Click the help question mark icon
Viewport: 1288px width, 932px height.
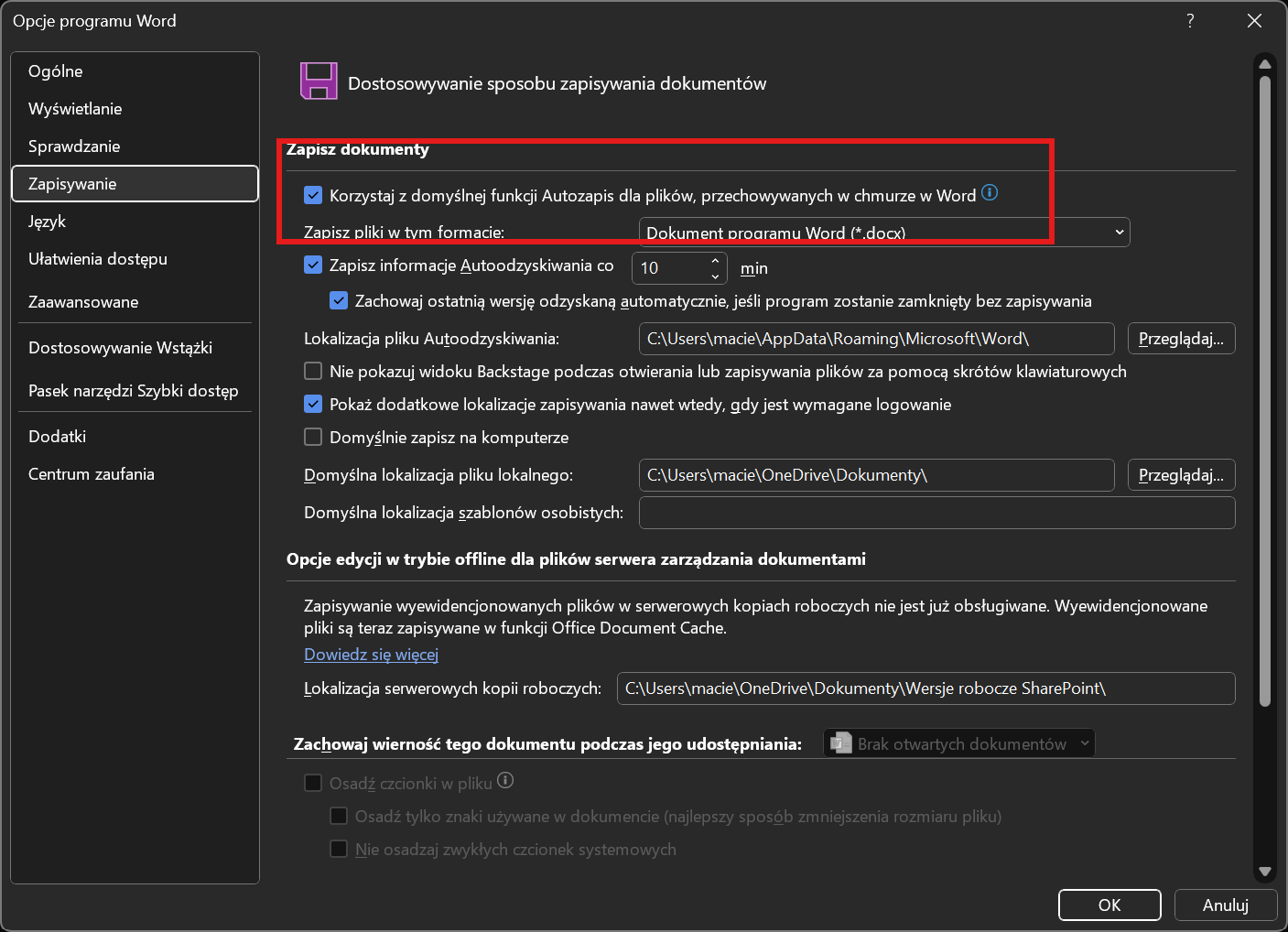[x=1190, y=21]
